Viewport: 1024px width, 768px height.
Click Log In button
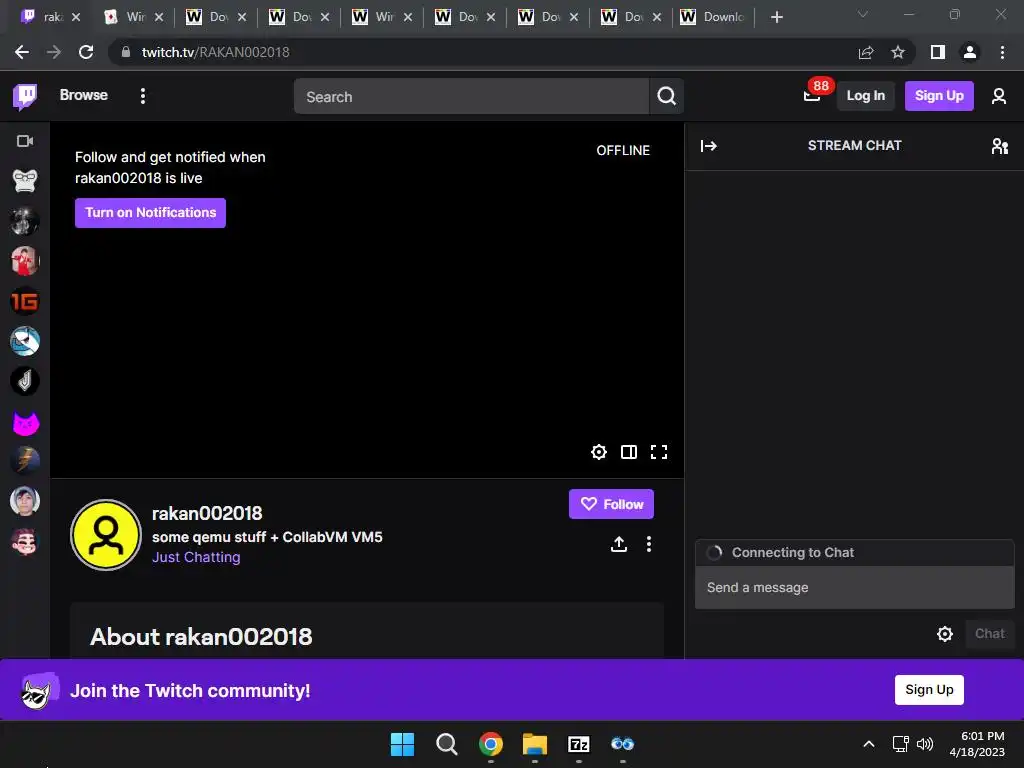pos(865,96)
